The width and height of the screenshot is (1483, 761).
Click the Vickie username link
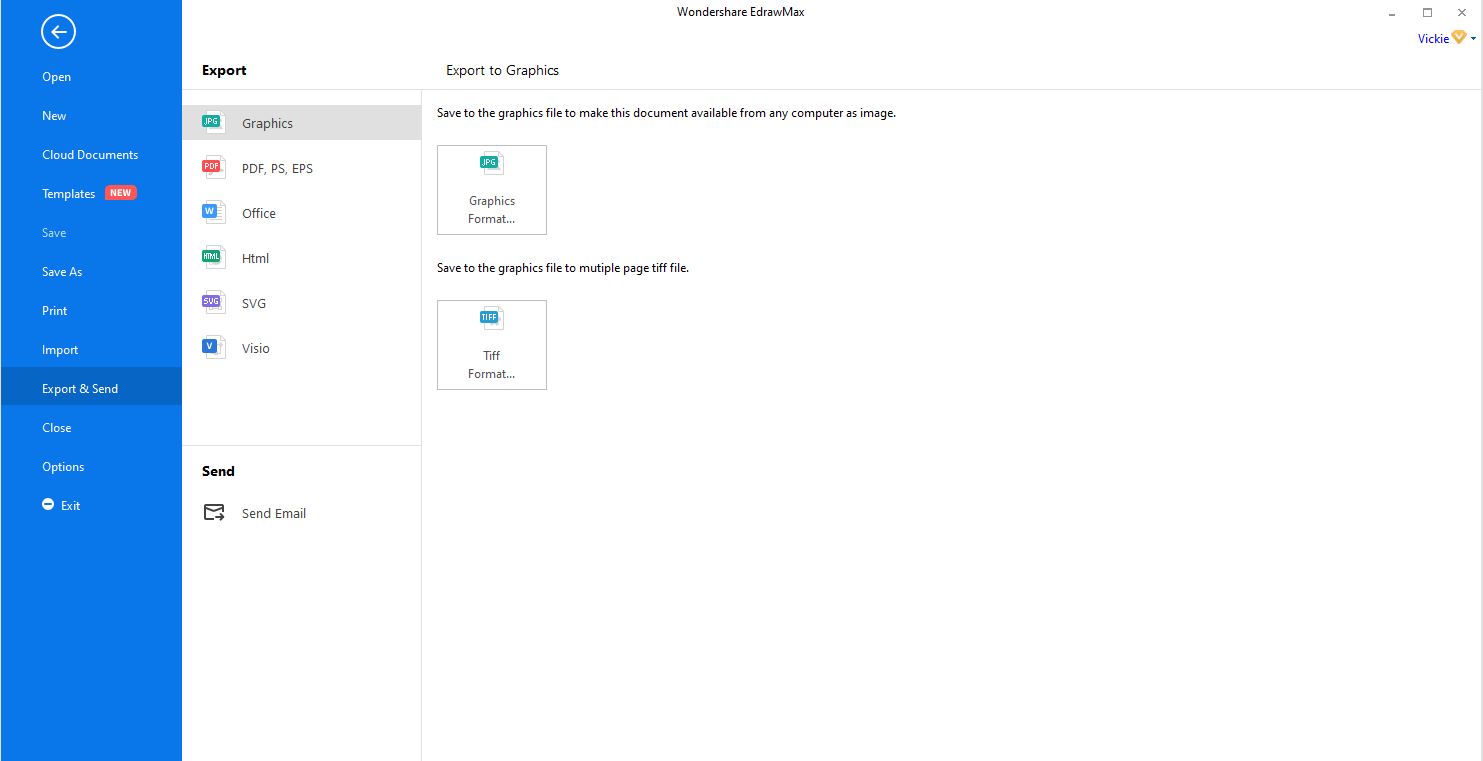tap(1433, 39)
